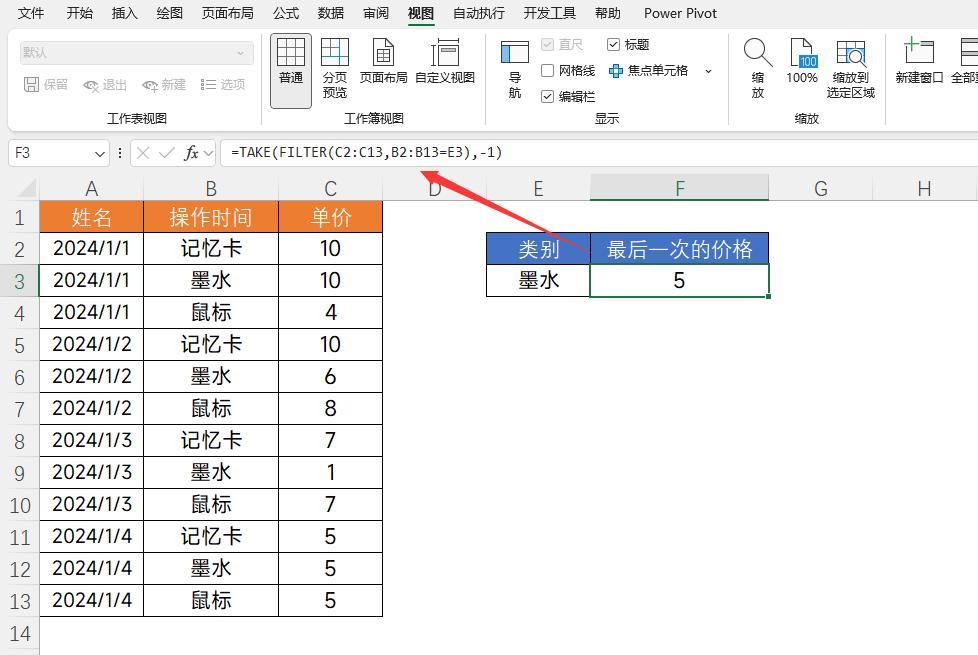Zoom to selection (缩放到选定区域)

[x=851, y=69]
